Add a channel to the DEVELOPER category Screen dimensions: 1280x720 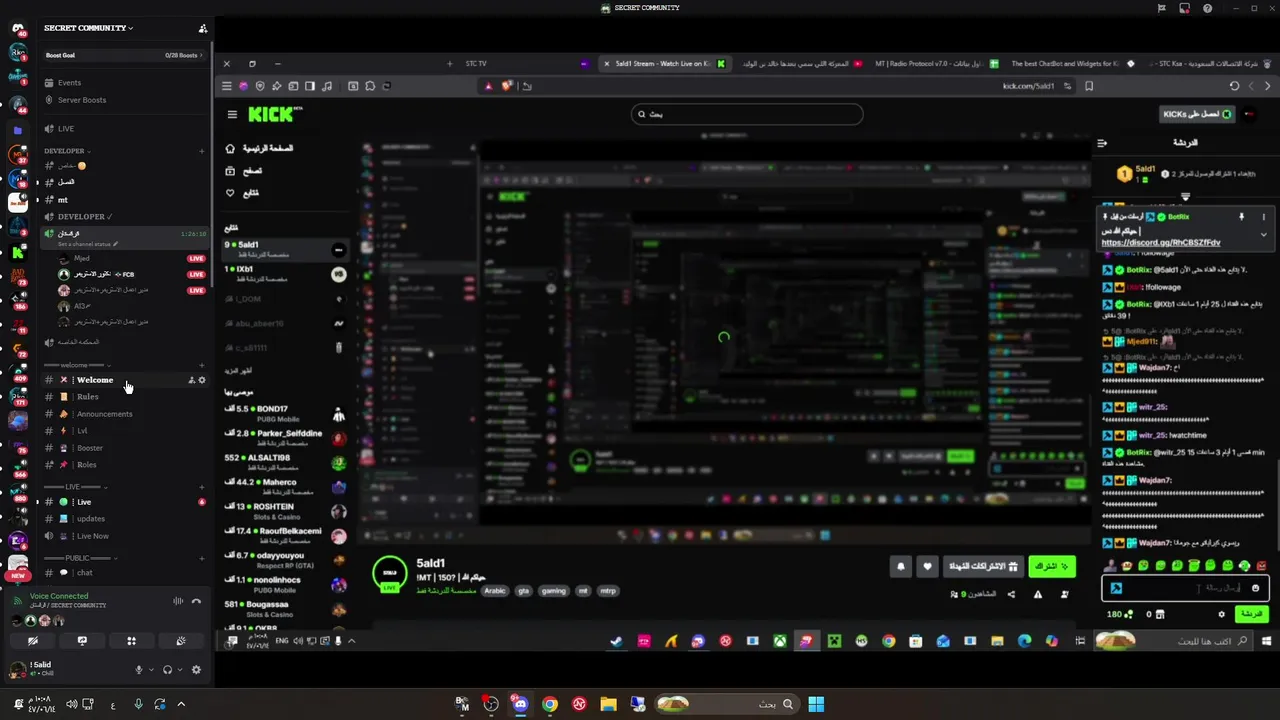point(202,151)
